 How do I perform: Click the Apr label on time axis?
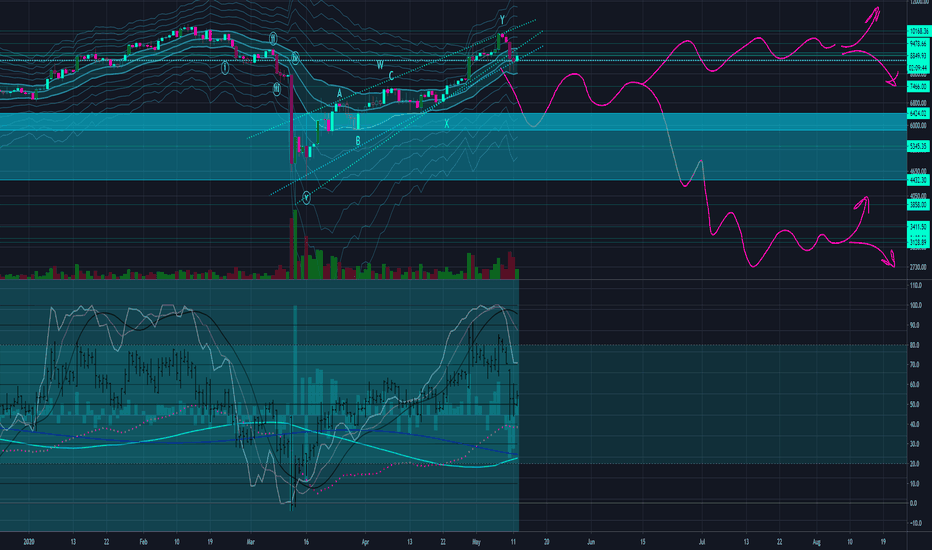point(365,542)
